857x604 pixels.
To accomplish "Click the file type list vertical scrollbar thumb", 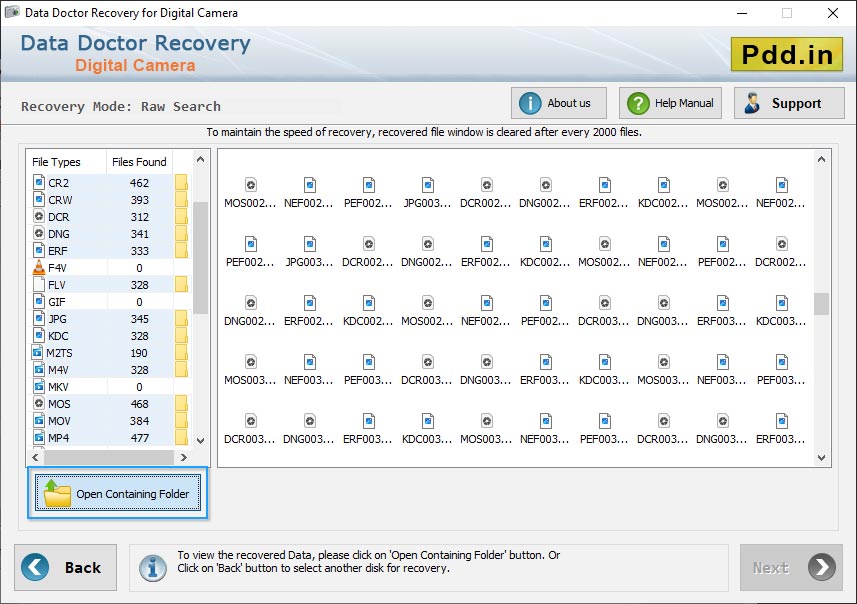I will [201, 258].
